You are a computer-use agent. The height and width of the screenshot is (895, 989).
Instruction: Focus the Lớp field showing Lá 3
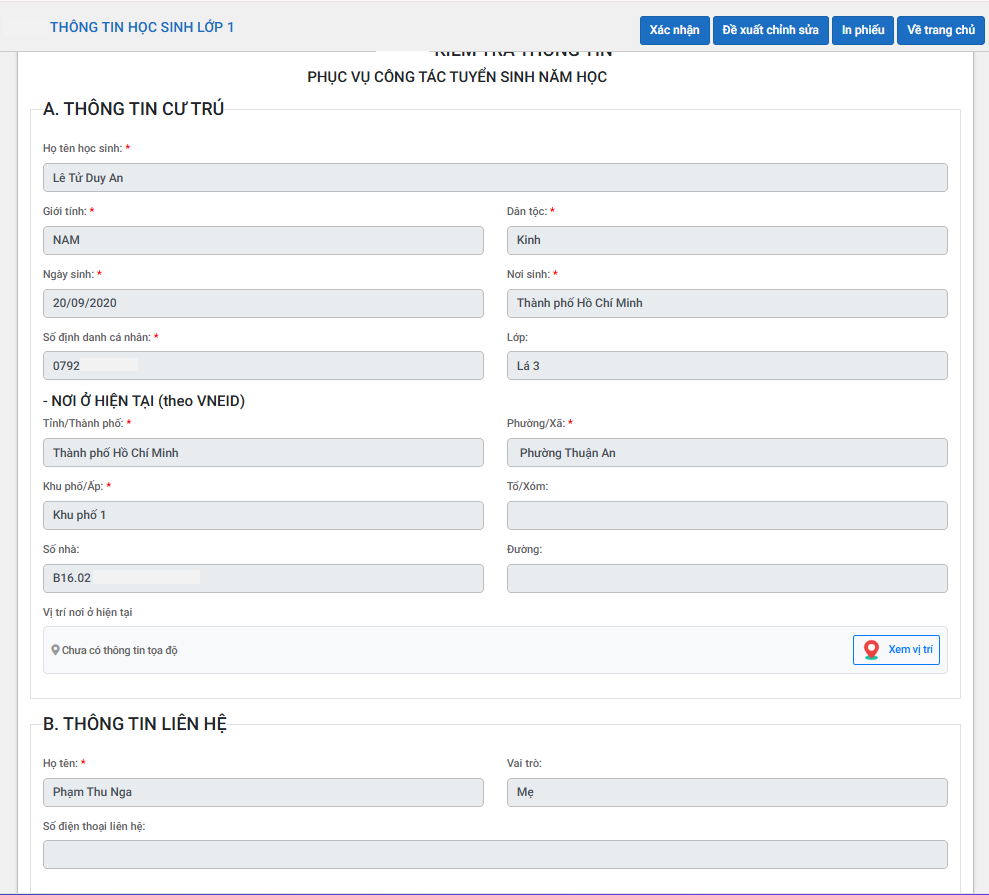[x=727, y=366]
